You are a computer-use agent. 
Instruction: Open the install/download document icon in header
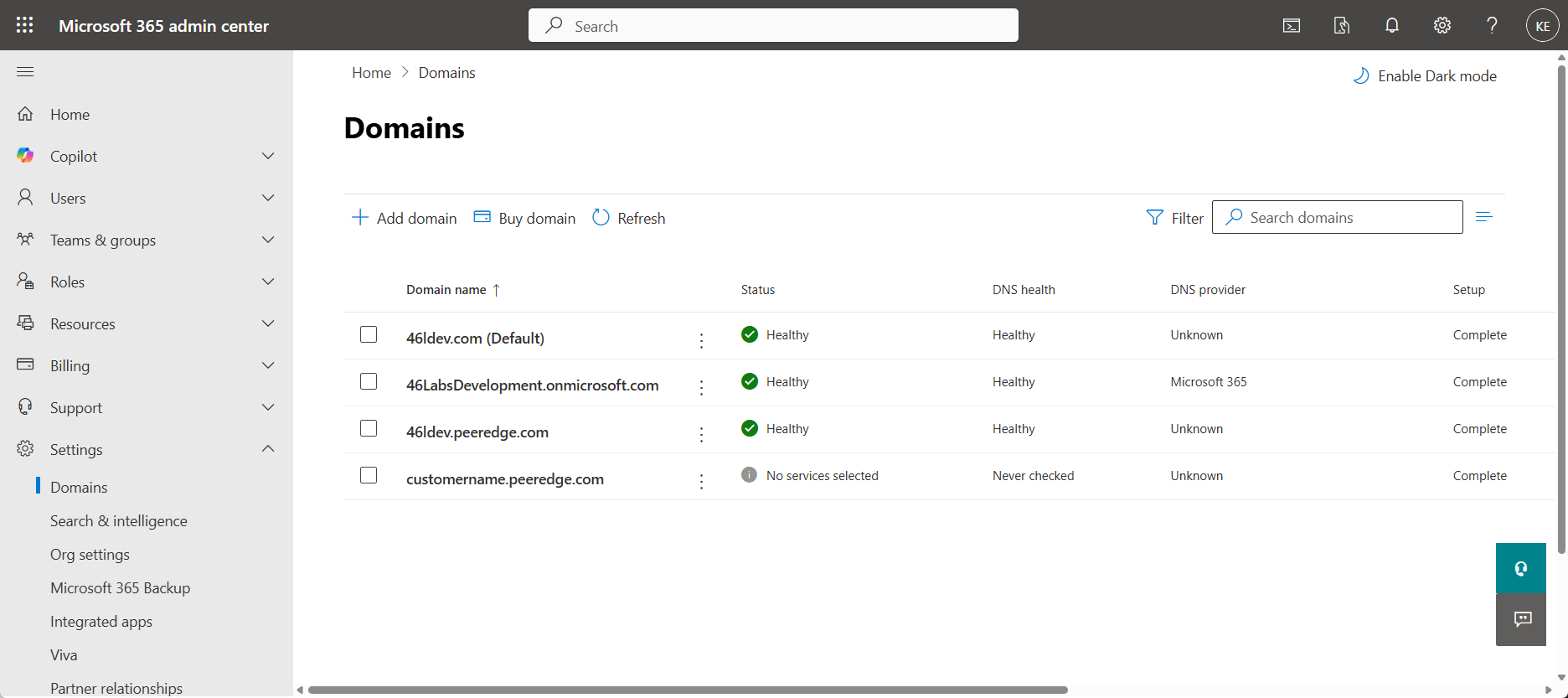(1342, 26)
